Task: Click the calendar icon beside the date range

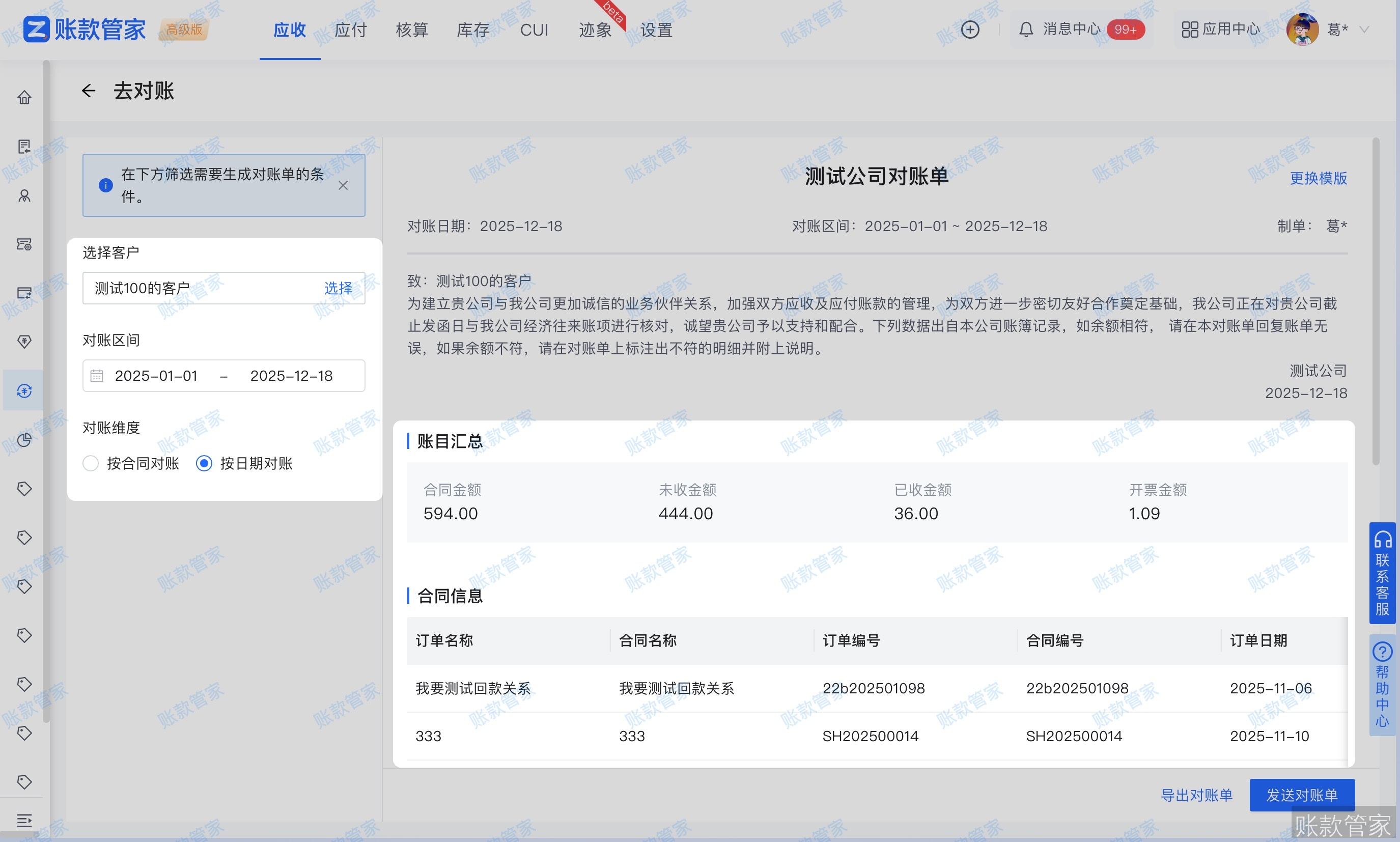Action: click(96, 375)
